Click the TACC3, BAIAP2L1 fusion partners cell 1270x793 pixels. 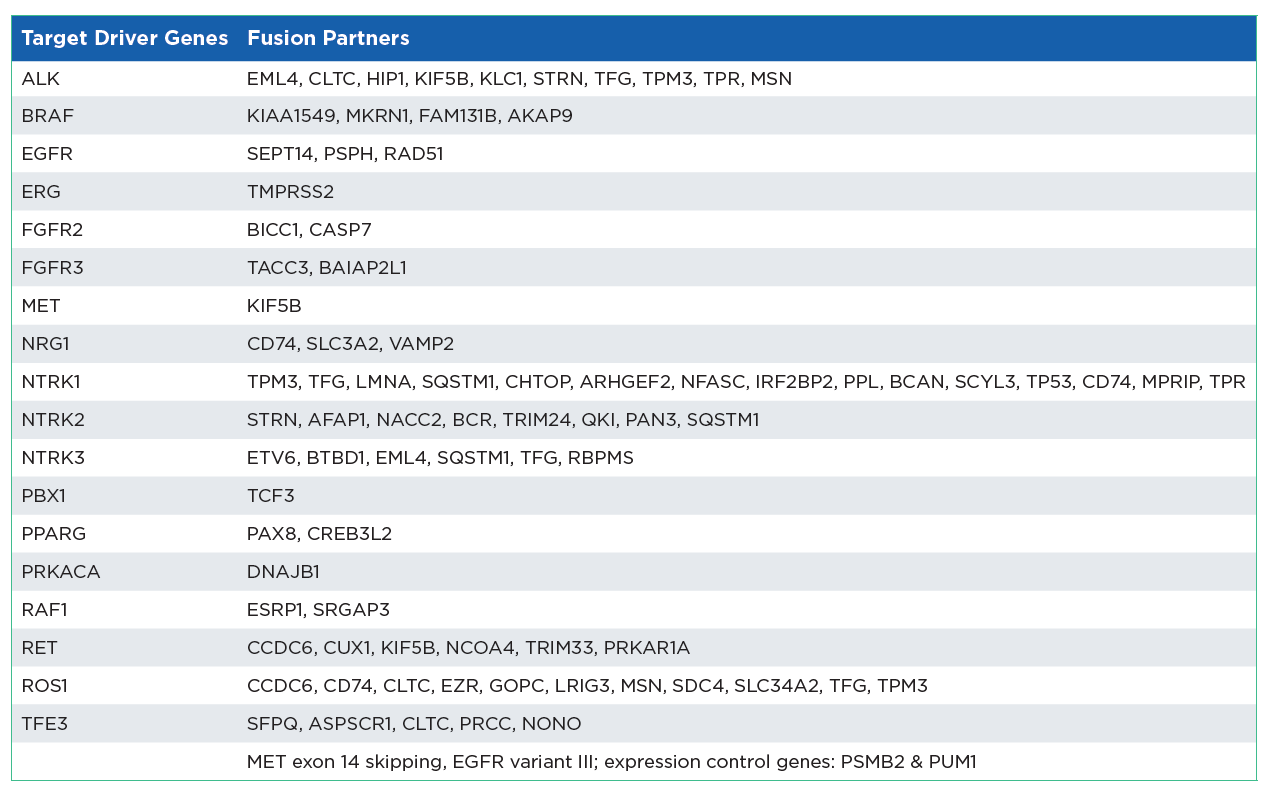tap(327, 268)
